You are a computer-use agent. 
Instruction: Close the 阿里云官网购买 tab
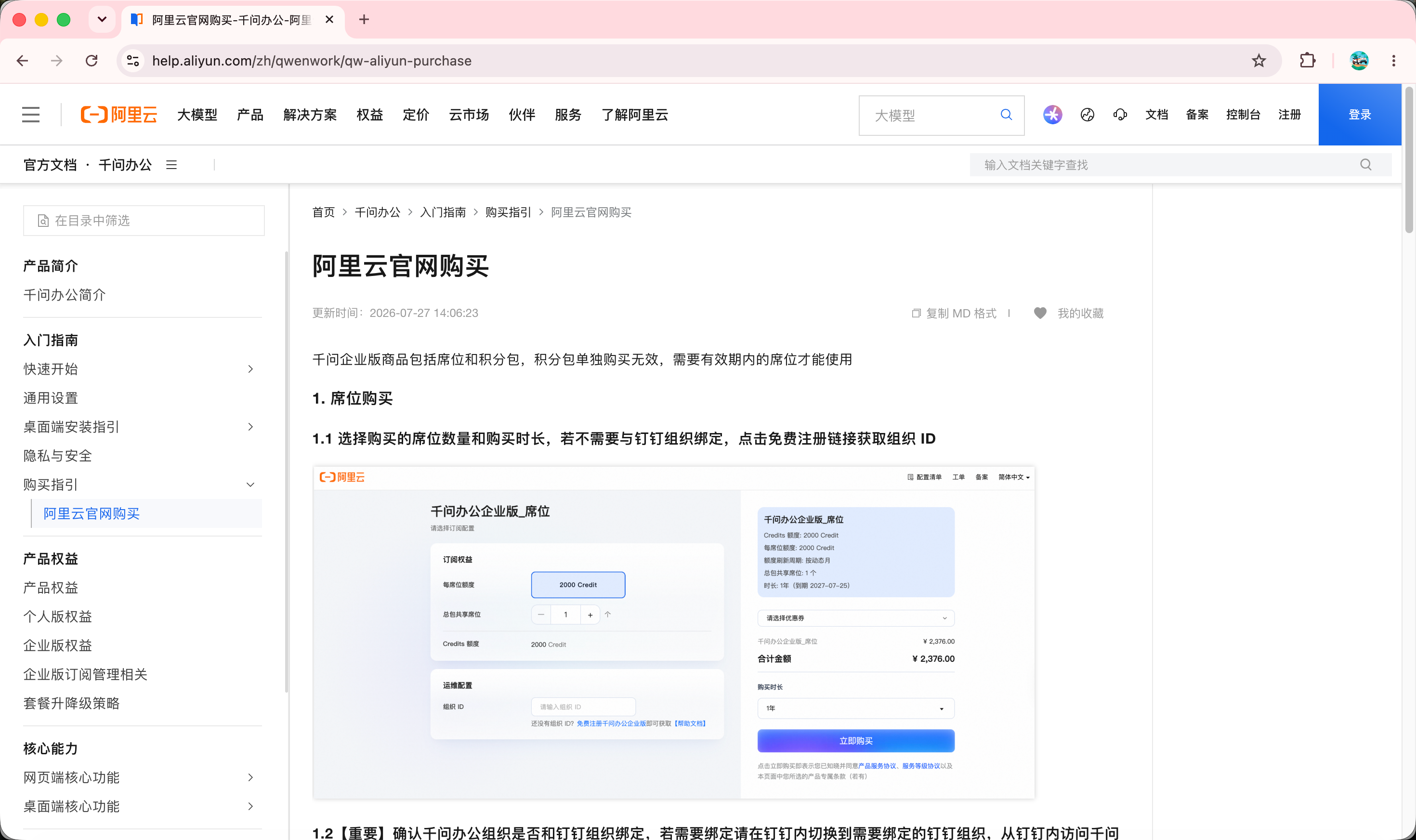point(329,20)
